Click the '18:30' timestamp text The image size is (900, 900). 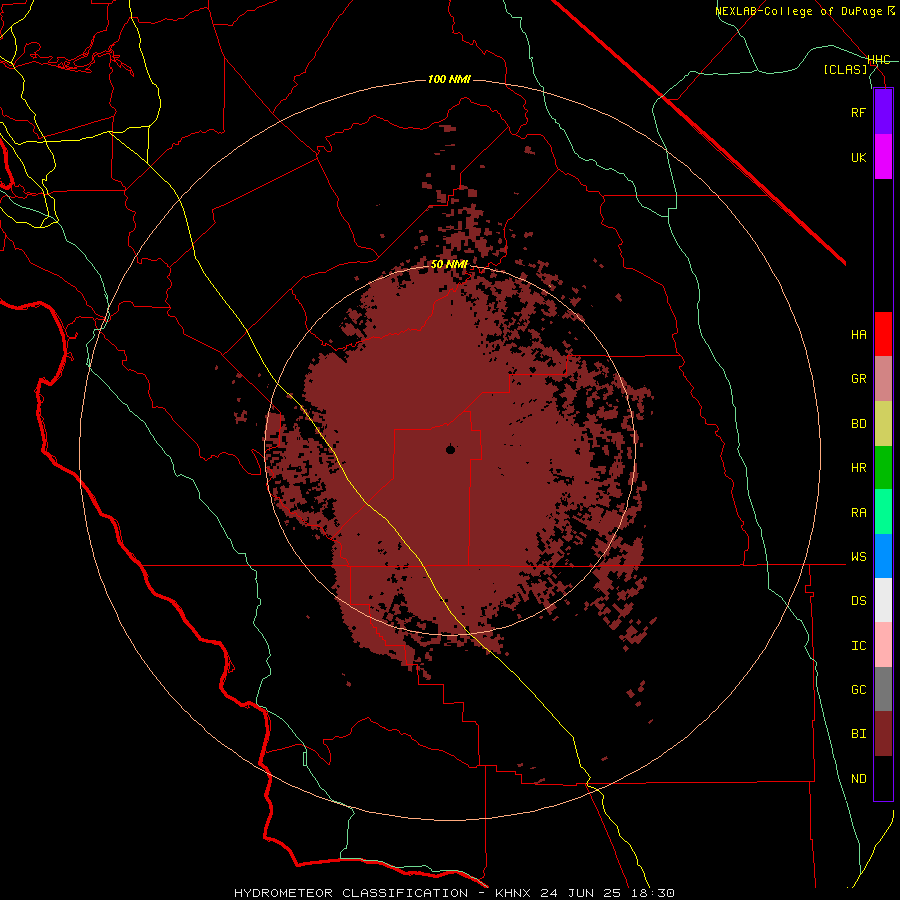pyautogui.click(x=654, y=893)
